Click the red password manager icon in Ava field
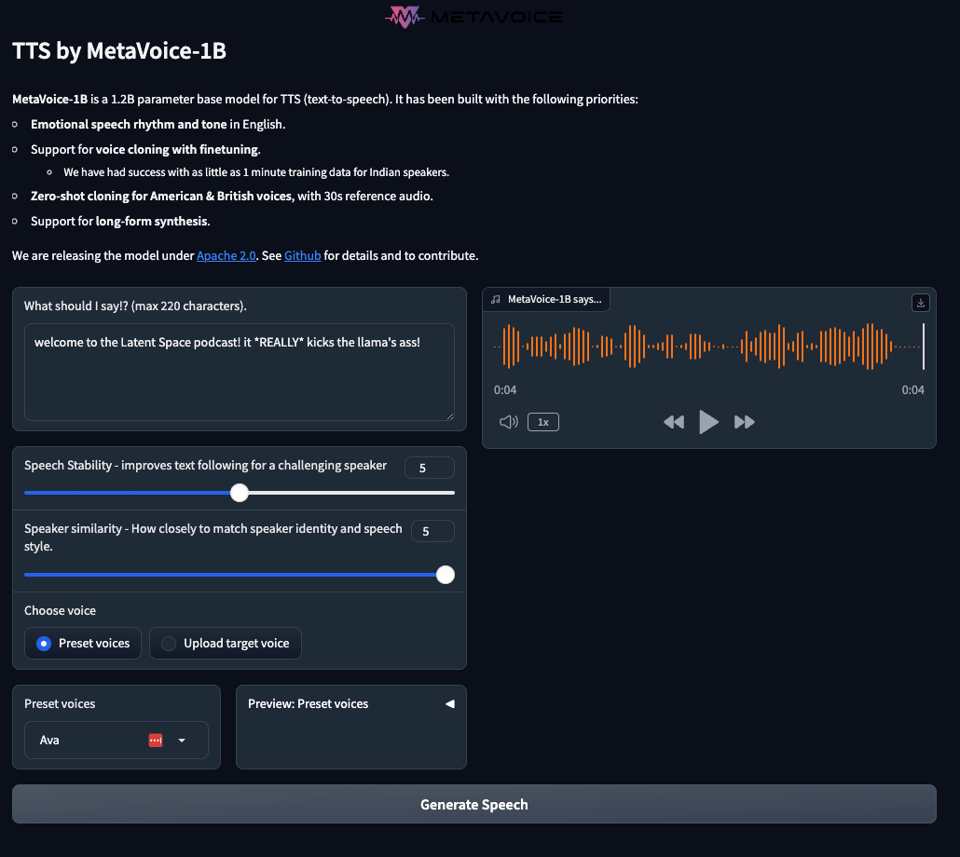Screen dimensions: 960x857 point(155,740)
